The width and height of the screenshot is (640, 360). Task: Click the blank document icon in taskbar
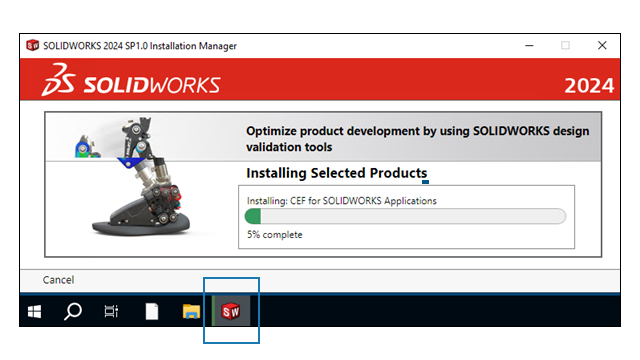pos(152,311)
